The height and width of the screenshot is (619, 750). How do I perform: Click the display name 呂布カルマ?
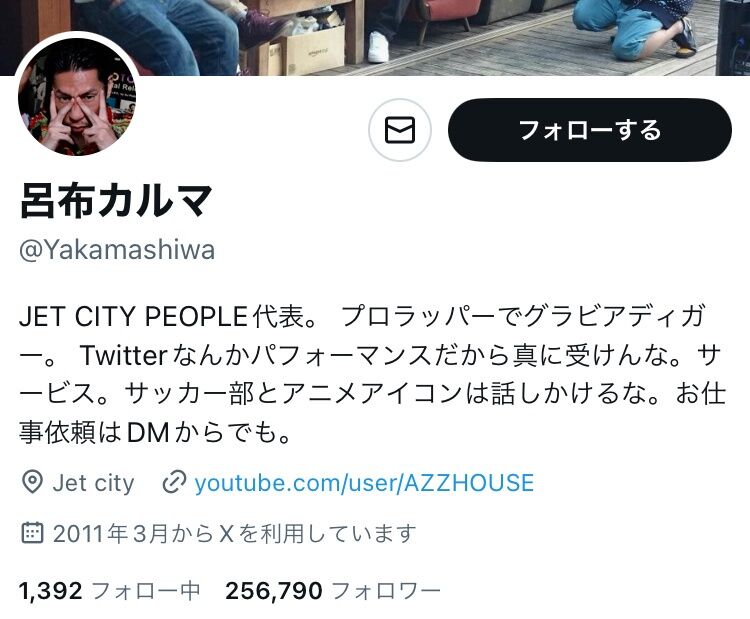(116, 200)
